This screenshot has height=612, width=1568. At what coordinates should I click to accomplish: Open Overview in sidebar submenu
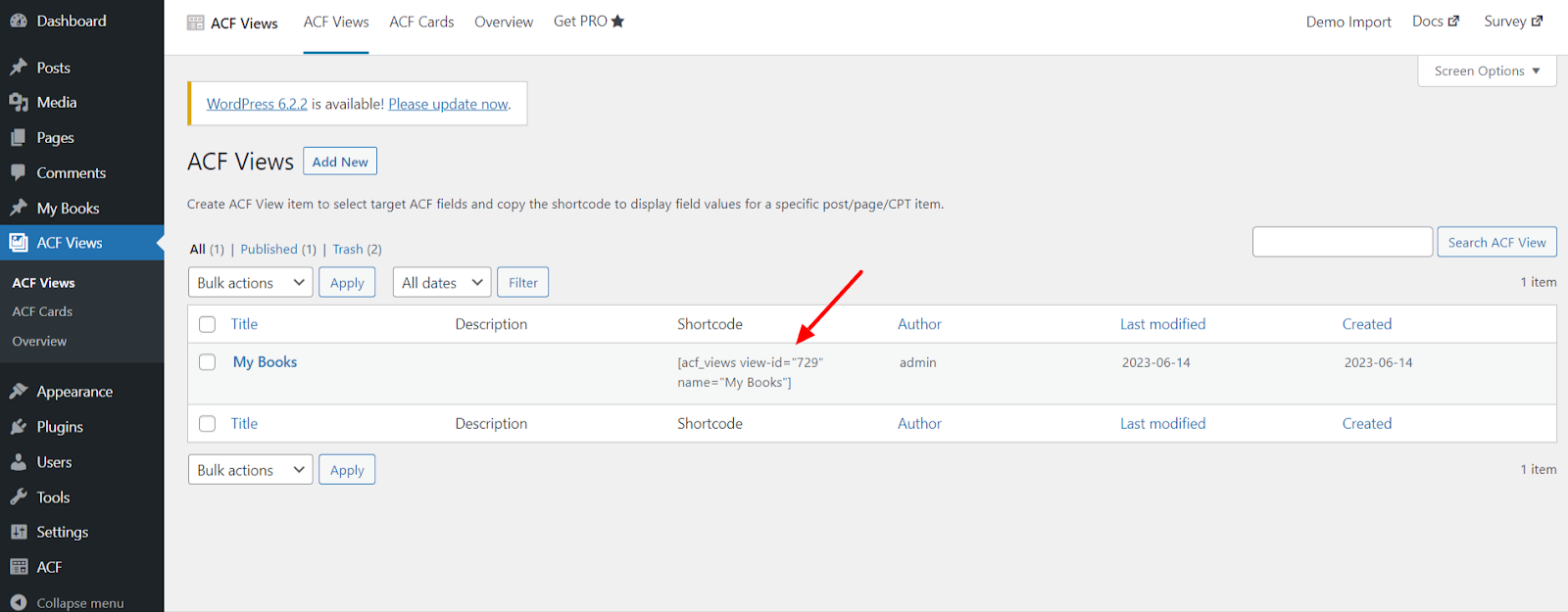(39, 341)
